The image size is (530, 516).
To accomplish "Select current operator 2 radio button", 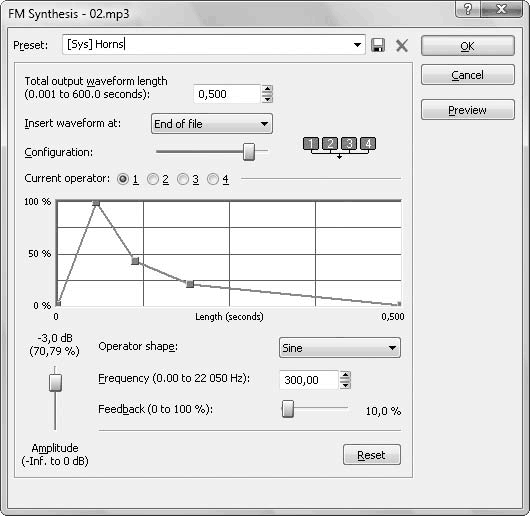I will [153, 179].
